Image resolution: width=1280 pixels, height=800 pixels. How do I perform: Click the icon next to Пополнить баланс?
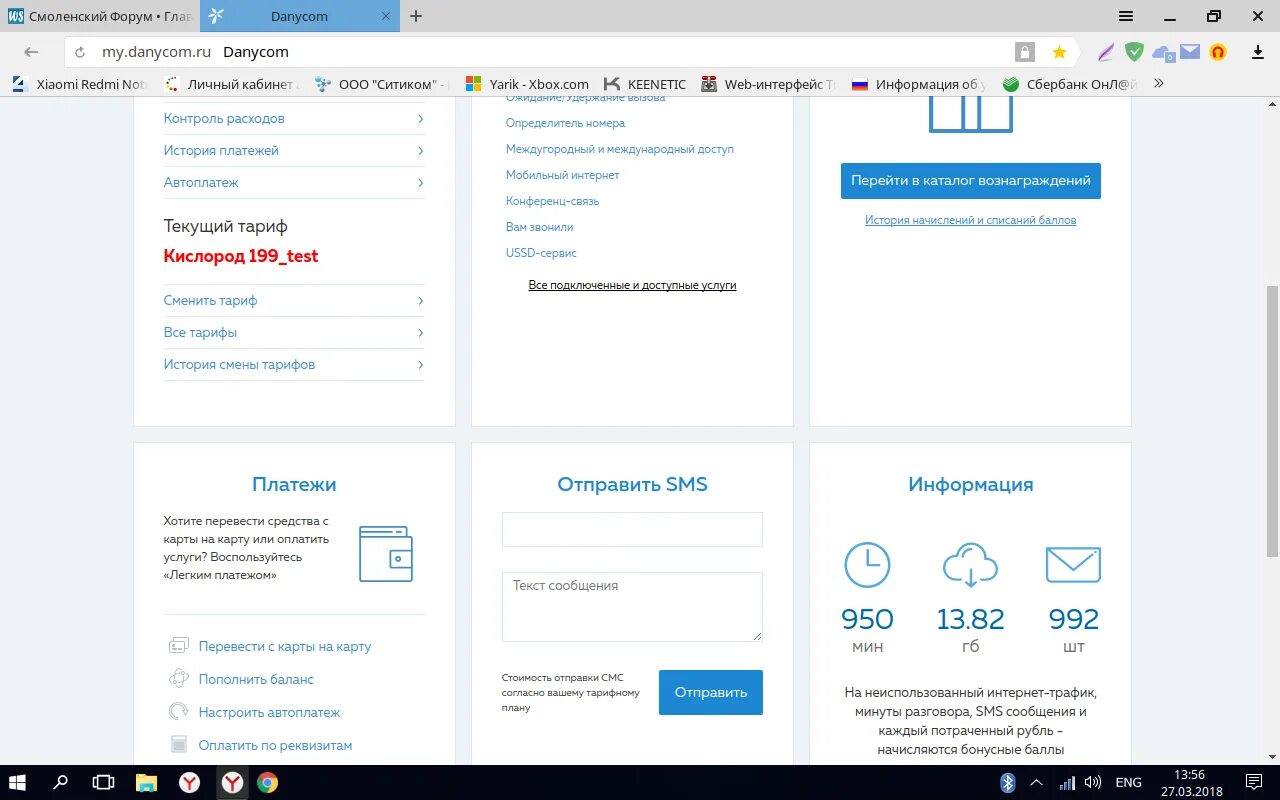[179, 679]
